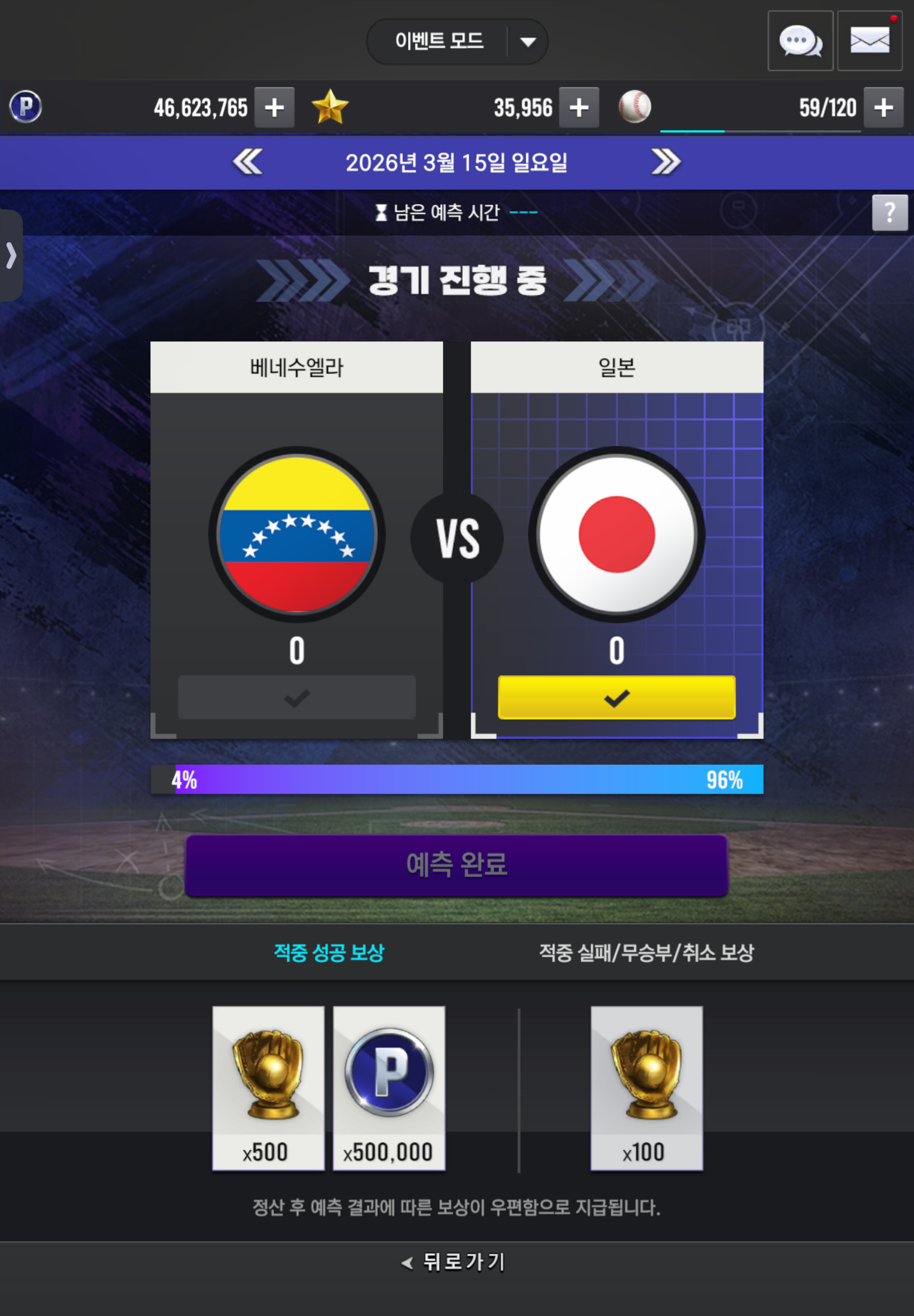Toggle the yellow Japan prediction checkmark
The width and height of the screenshot is (914, 1316).
(617, 697)
